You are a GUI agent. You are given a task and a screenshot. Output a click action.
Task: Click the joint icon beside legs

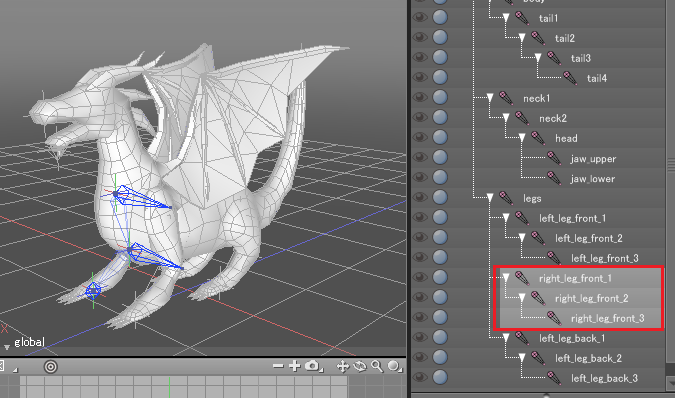click(x=506, y=198)
